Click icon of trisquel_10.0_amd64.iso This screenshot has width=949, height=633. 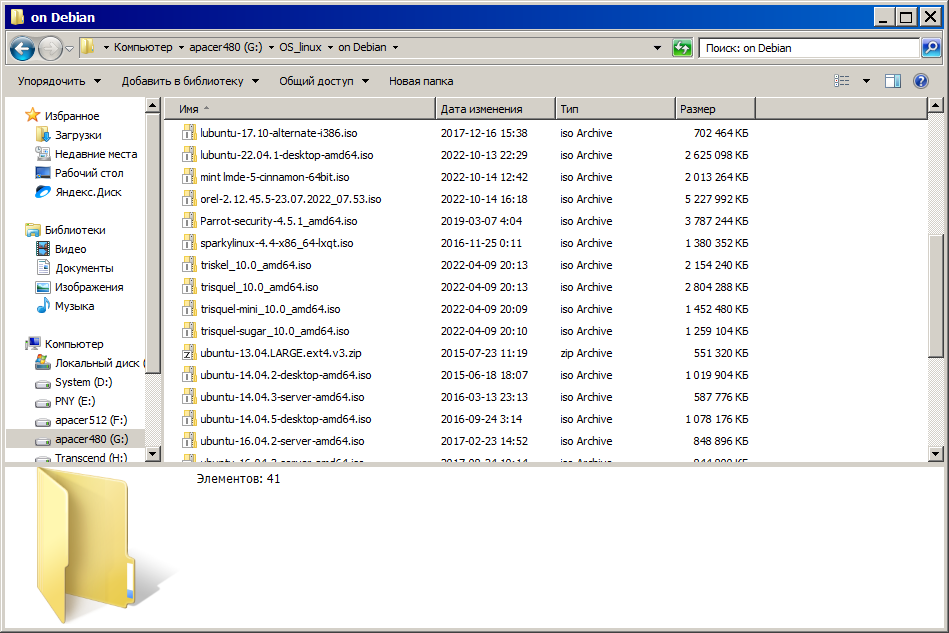click(189, 287)
